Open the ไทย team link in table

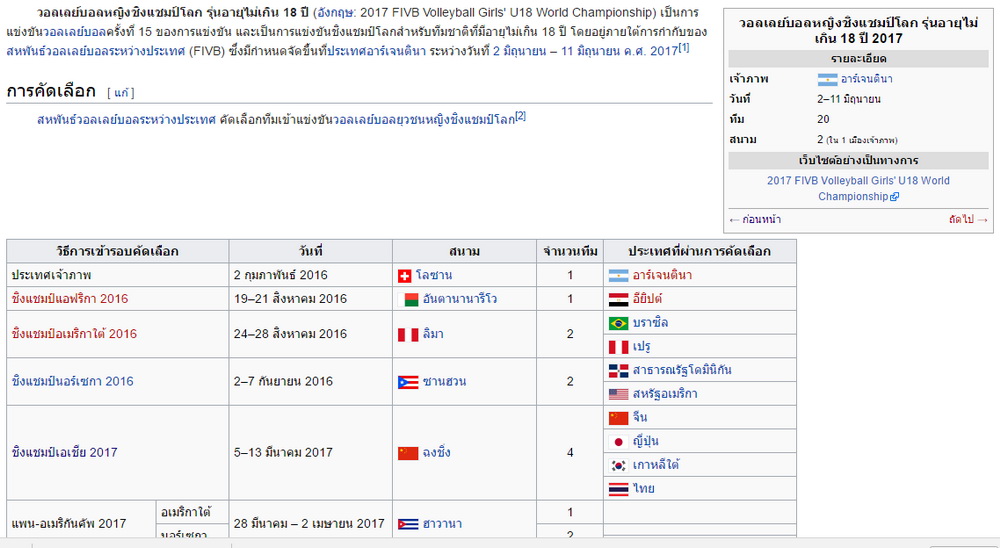pyautogui.click(x=643, y=489)
